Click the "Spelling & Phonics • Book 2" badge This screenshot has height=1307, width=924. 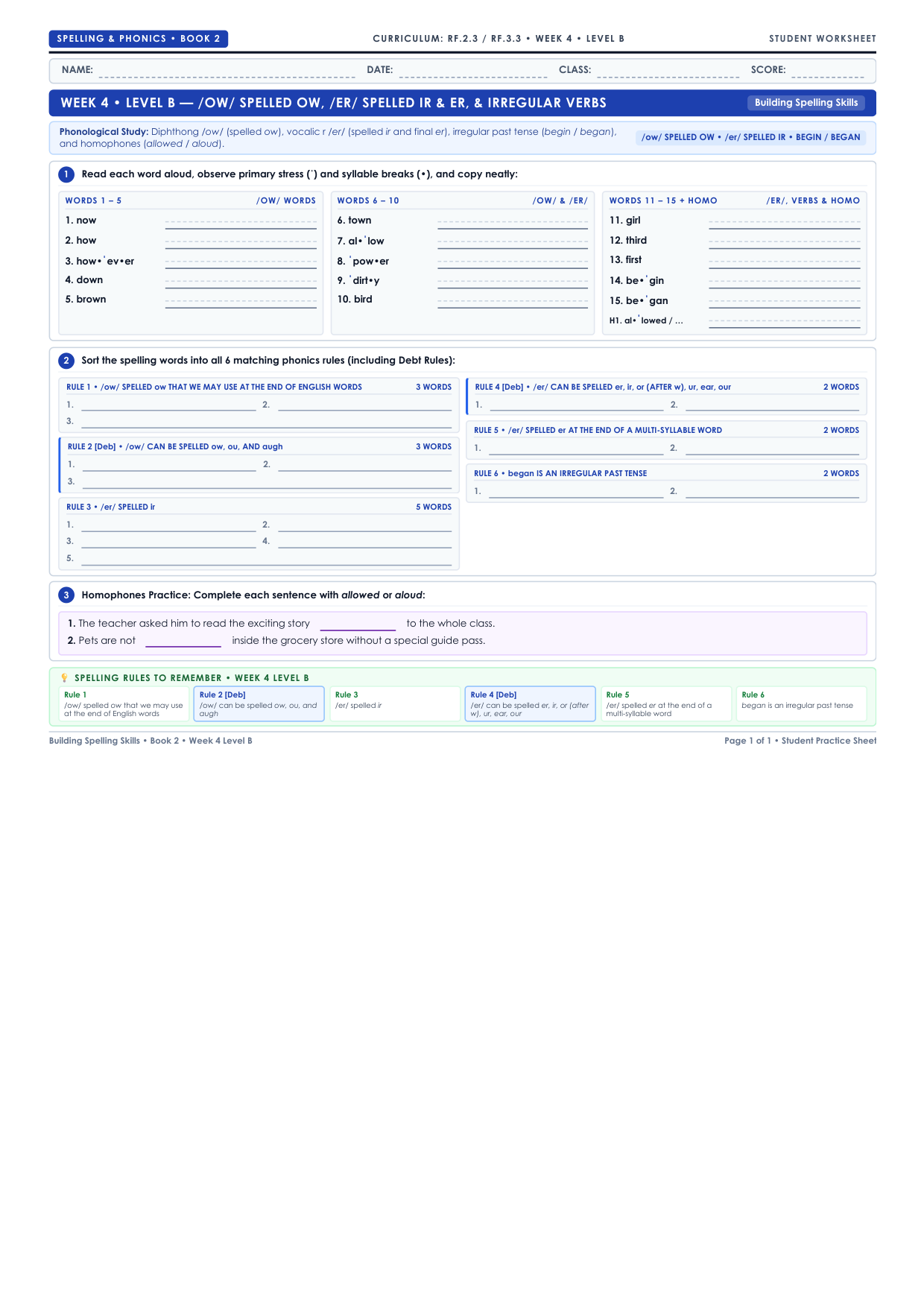(x=139, y=39)
